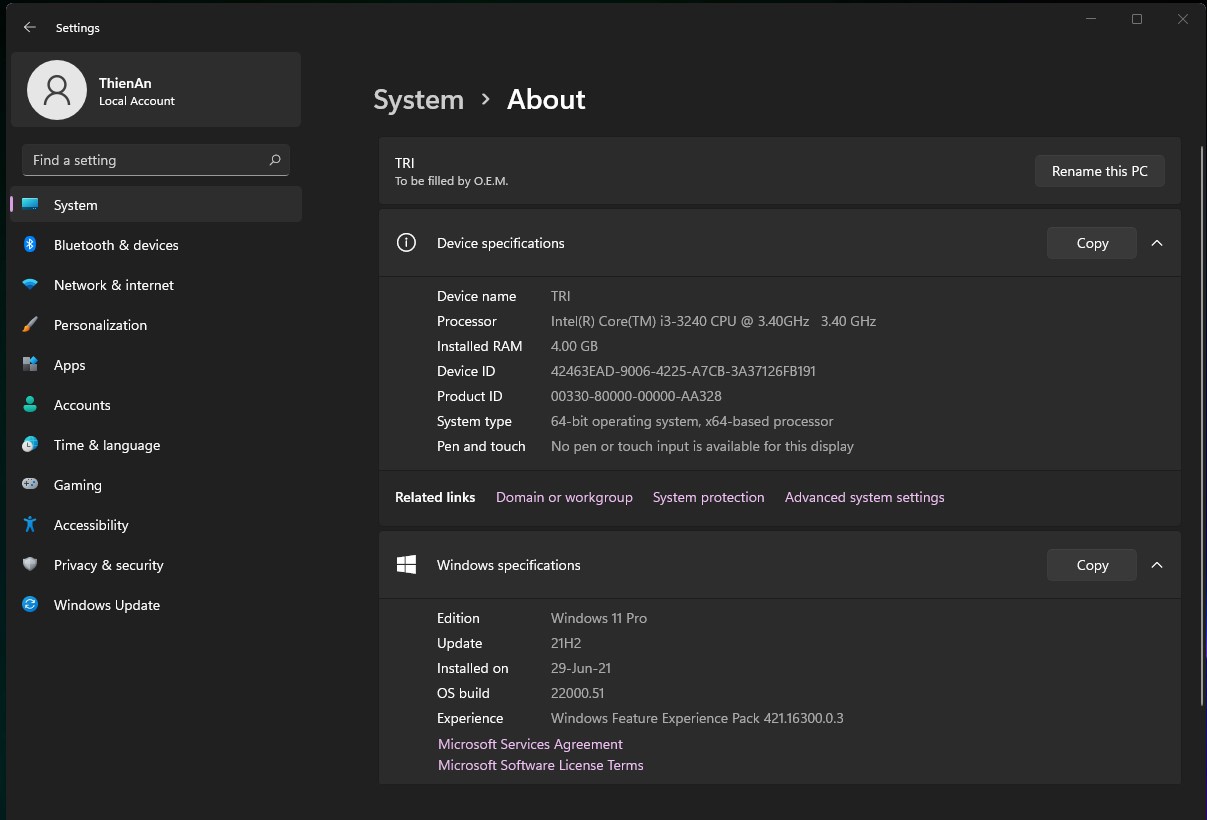1207x820 pixels.
Task: Click the Update value 21H2
Action: [x=566, y=643]
